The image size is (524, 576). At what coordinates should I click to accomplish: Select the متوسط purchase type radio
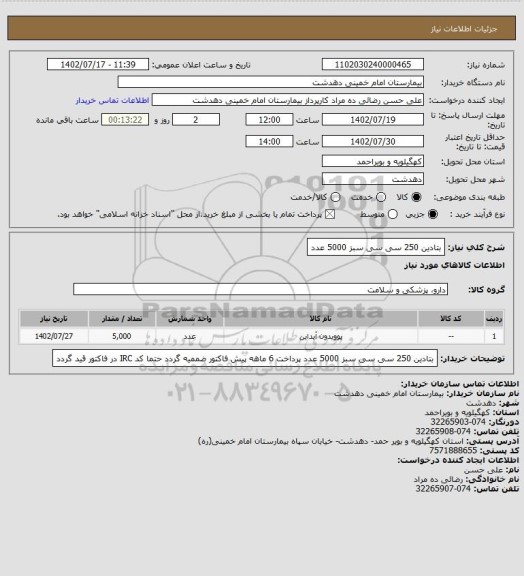[393, 214]
